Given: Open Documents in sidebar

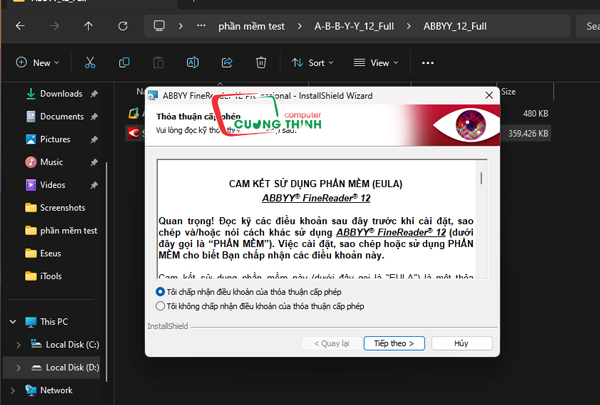Looking at the screenshot, I should click(x=61, y=116).
